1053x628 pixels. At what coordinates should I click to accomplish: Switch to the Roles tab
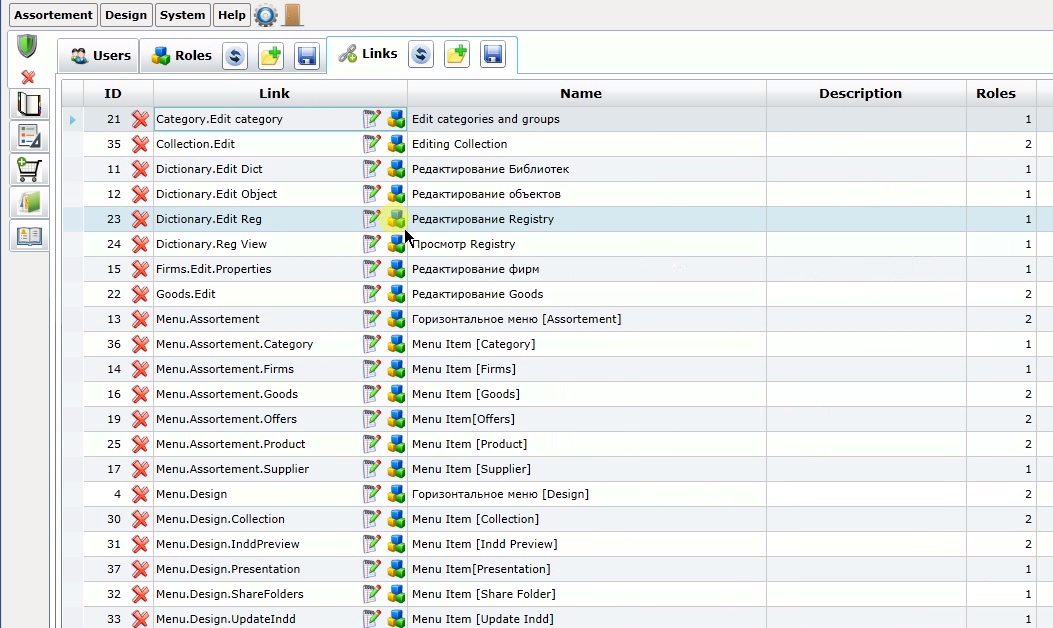click(180, 55)
